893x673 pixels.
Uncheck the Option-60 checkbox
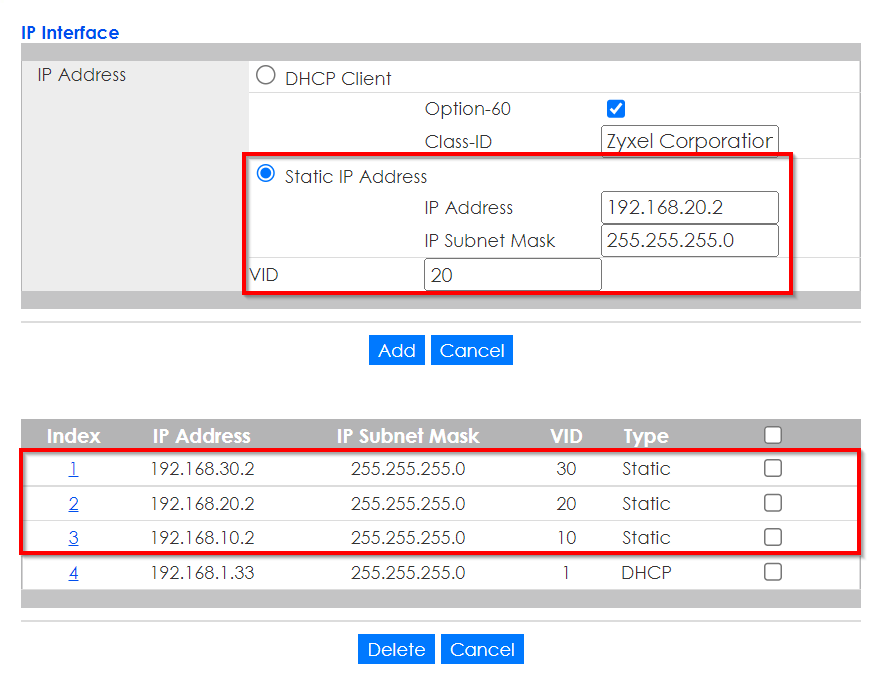point(615,108)
